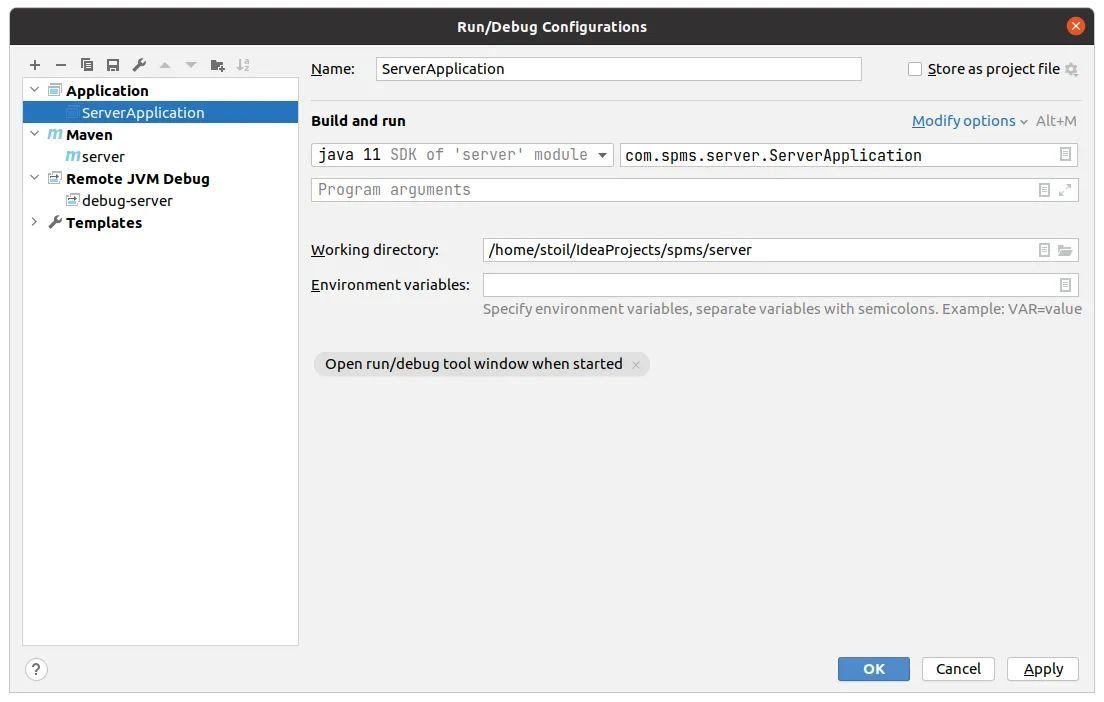Click the browse folder icon for working directory

(1065, 250)
